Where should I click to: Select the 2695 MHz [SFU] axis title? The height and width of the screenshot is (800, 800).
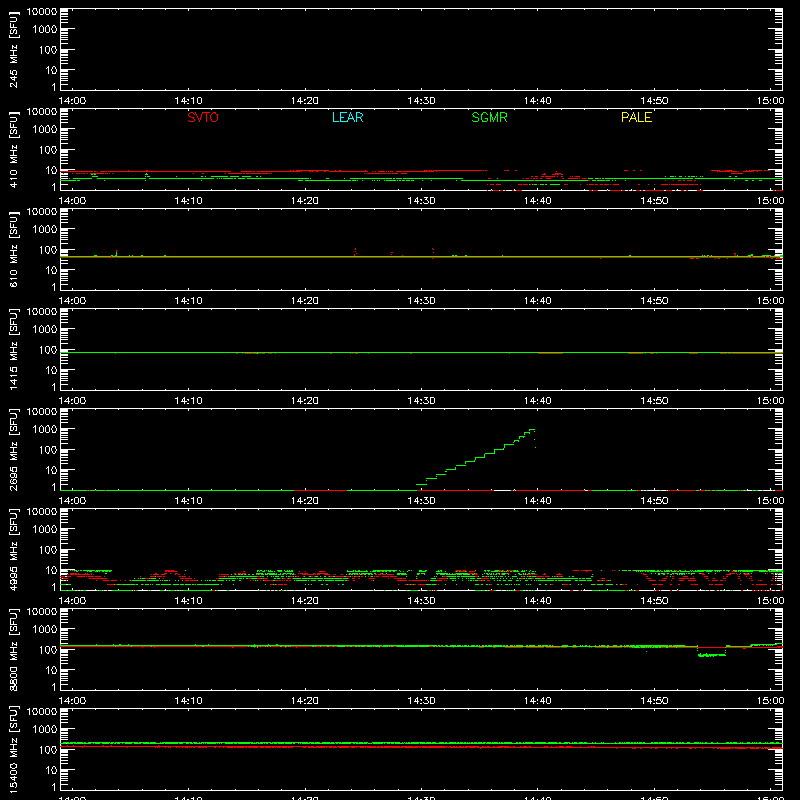[x=14, y=449]
